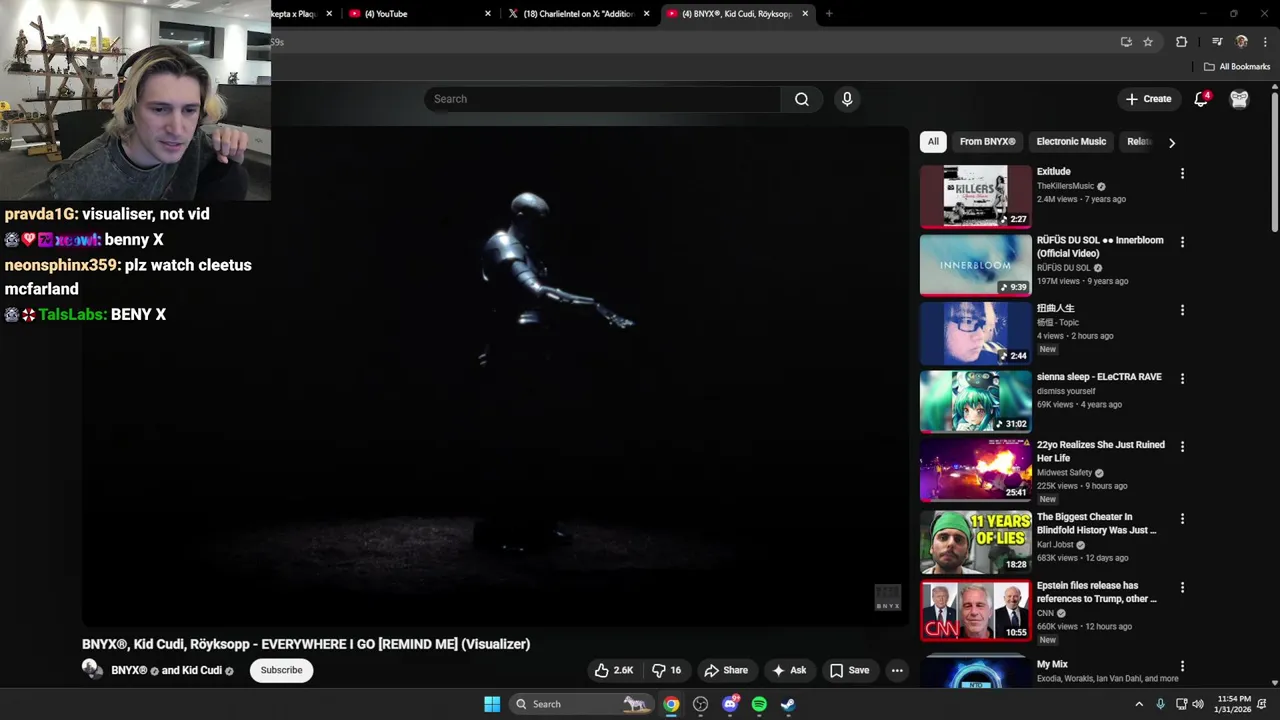Share the BNYX video
This screenshot has height=720, width=1280.
726,670
